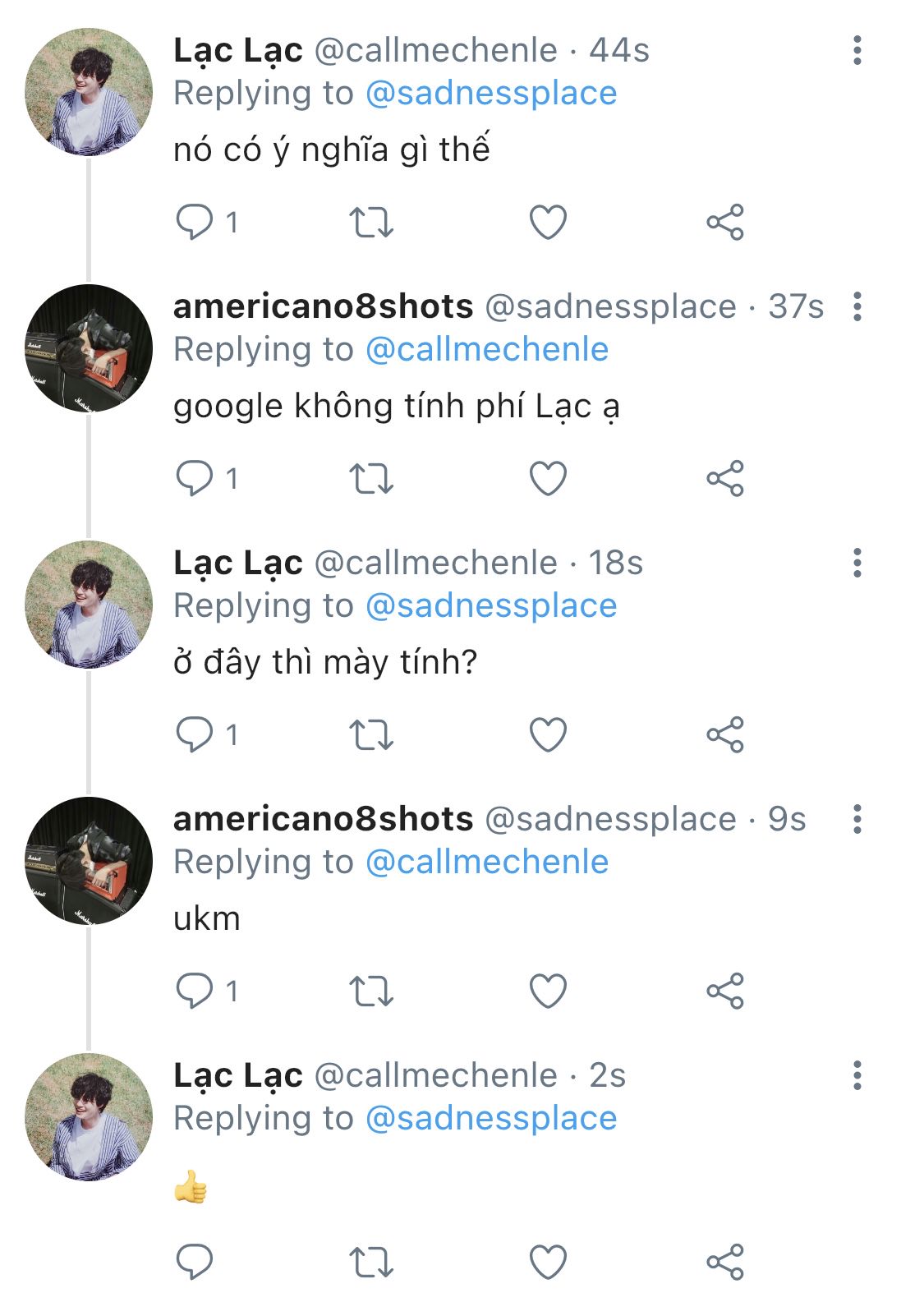Tap Lạc Lạc's avatar on the first tweet
924x1302 pixels.
pyautogui.click(x=89, y=92)
